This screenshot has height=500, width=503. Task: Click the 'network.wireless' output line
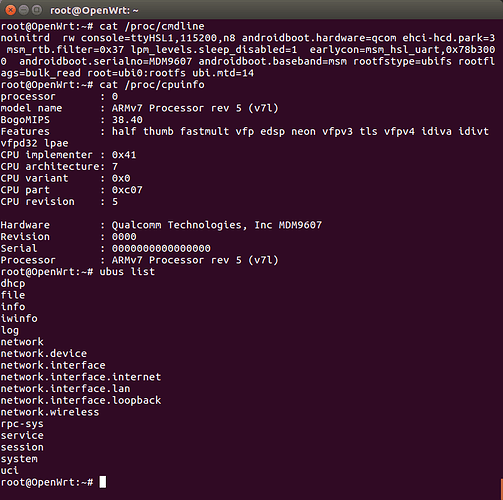click(50, 412)
